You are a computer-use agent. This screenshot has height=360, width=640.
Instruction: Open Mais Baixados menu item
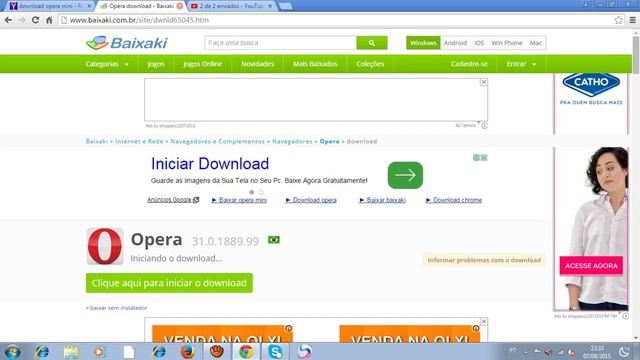pyautogui.click(x=315, y=64)
